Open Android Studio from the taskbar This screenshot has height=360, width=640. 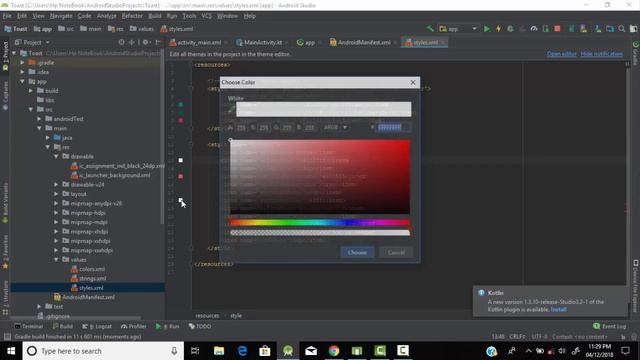click(288, 351)
